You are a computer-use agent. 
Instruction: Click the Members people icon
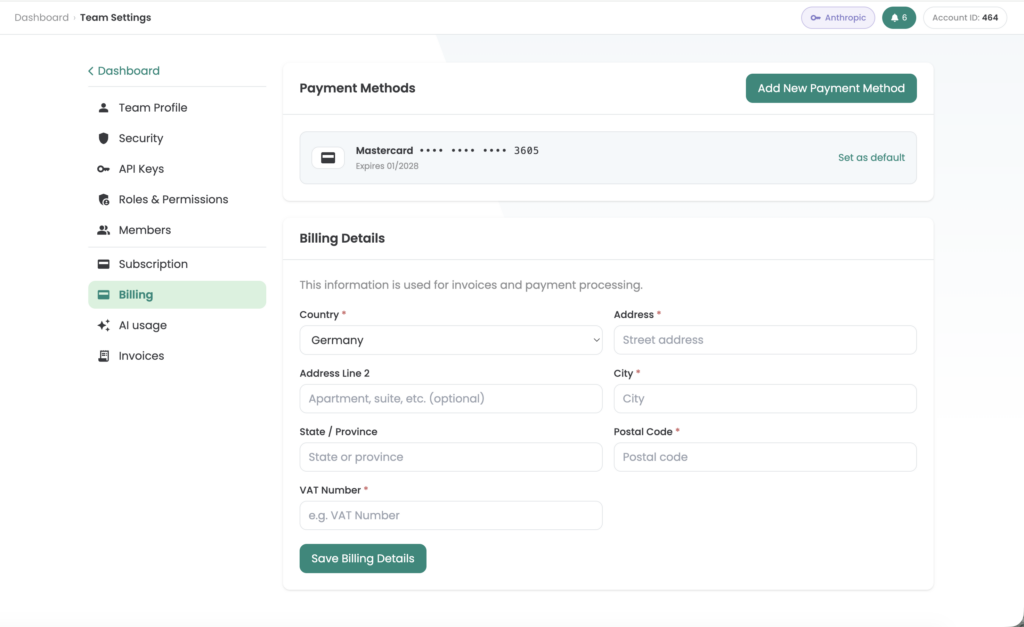click(103, 230)
